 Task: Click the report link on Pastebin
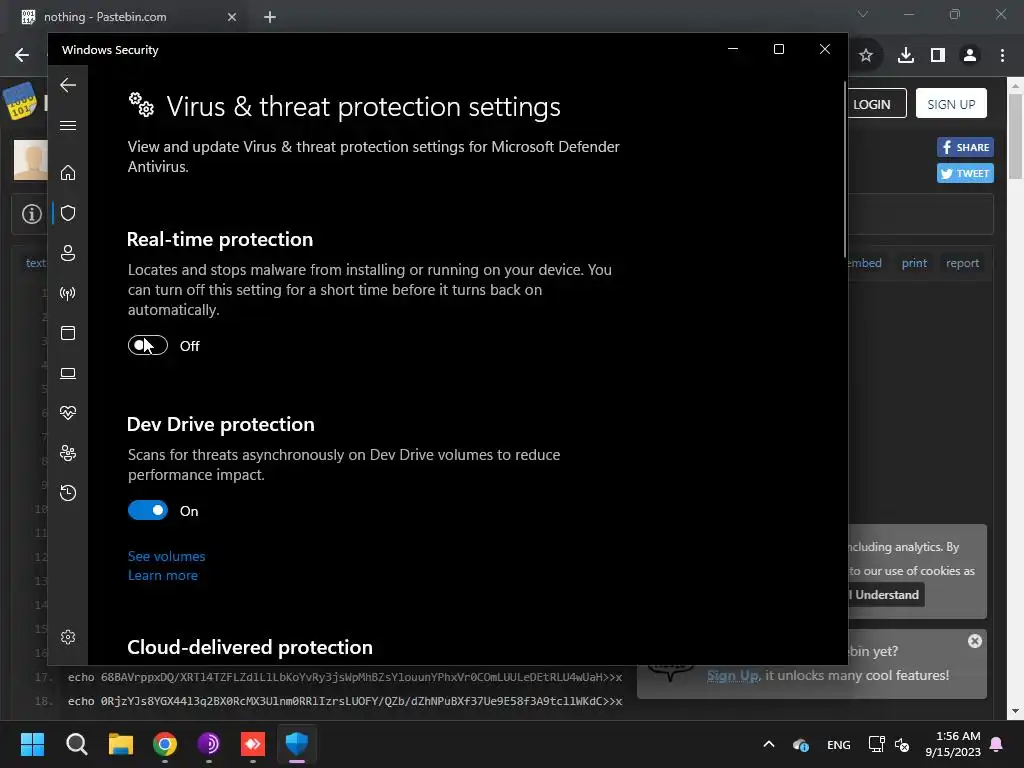[x=963, y=263]
